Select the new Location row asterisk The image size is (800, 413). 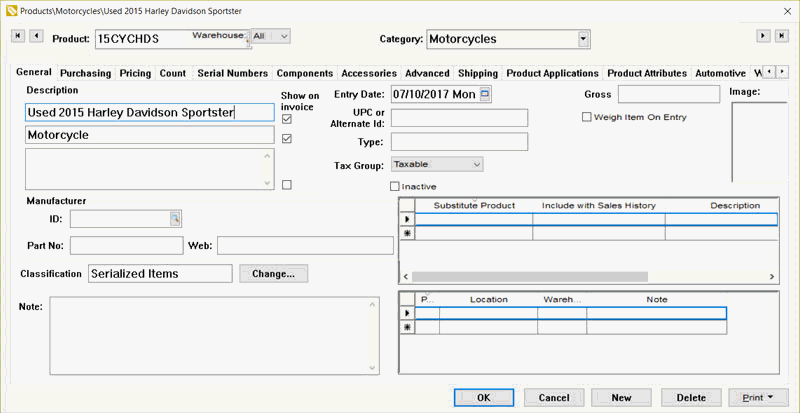pyautogui.click(x=407, y=327)
